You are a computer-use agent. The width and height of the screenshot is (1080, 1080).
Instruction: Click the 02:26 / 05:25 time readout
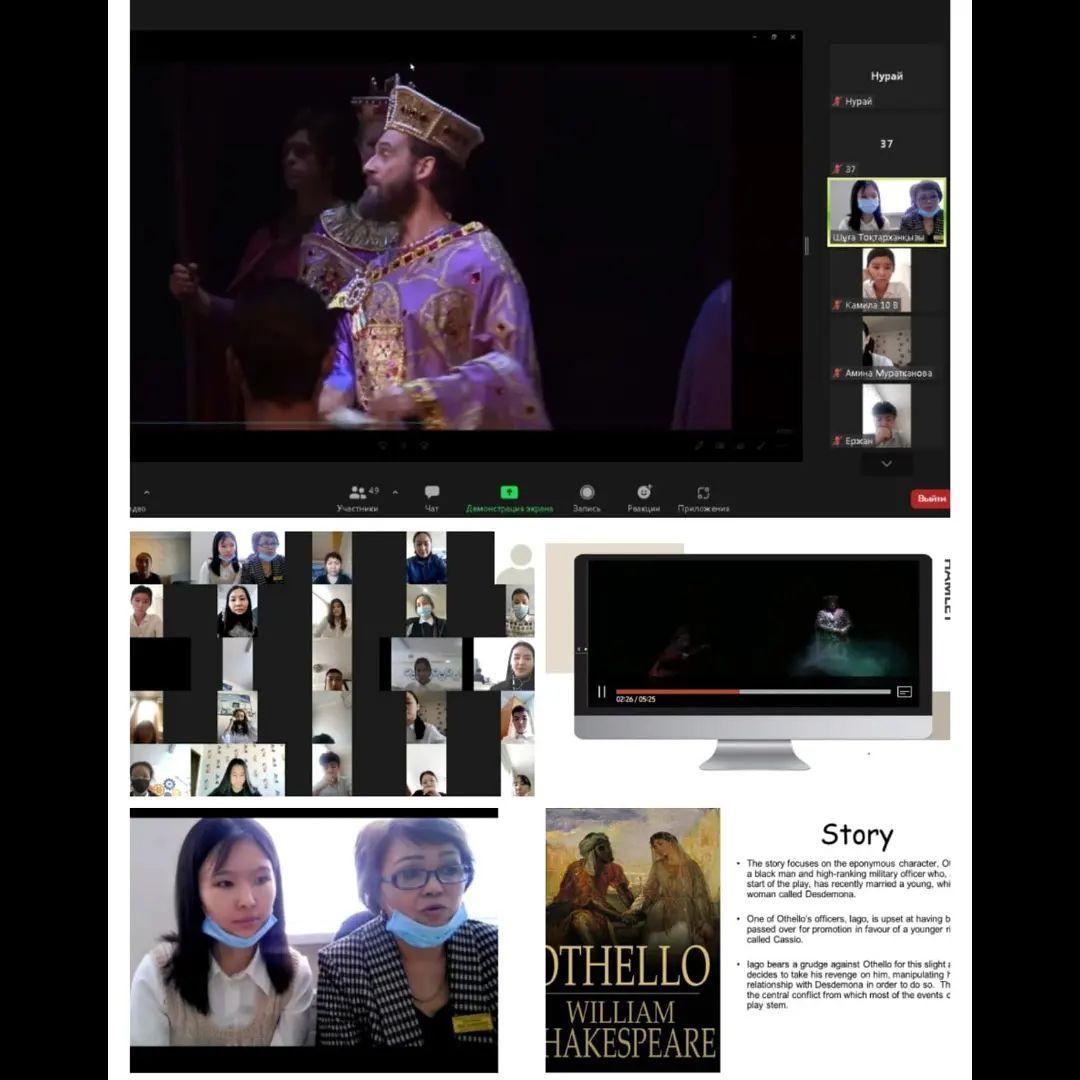tap(636, 700)
